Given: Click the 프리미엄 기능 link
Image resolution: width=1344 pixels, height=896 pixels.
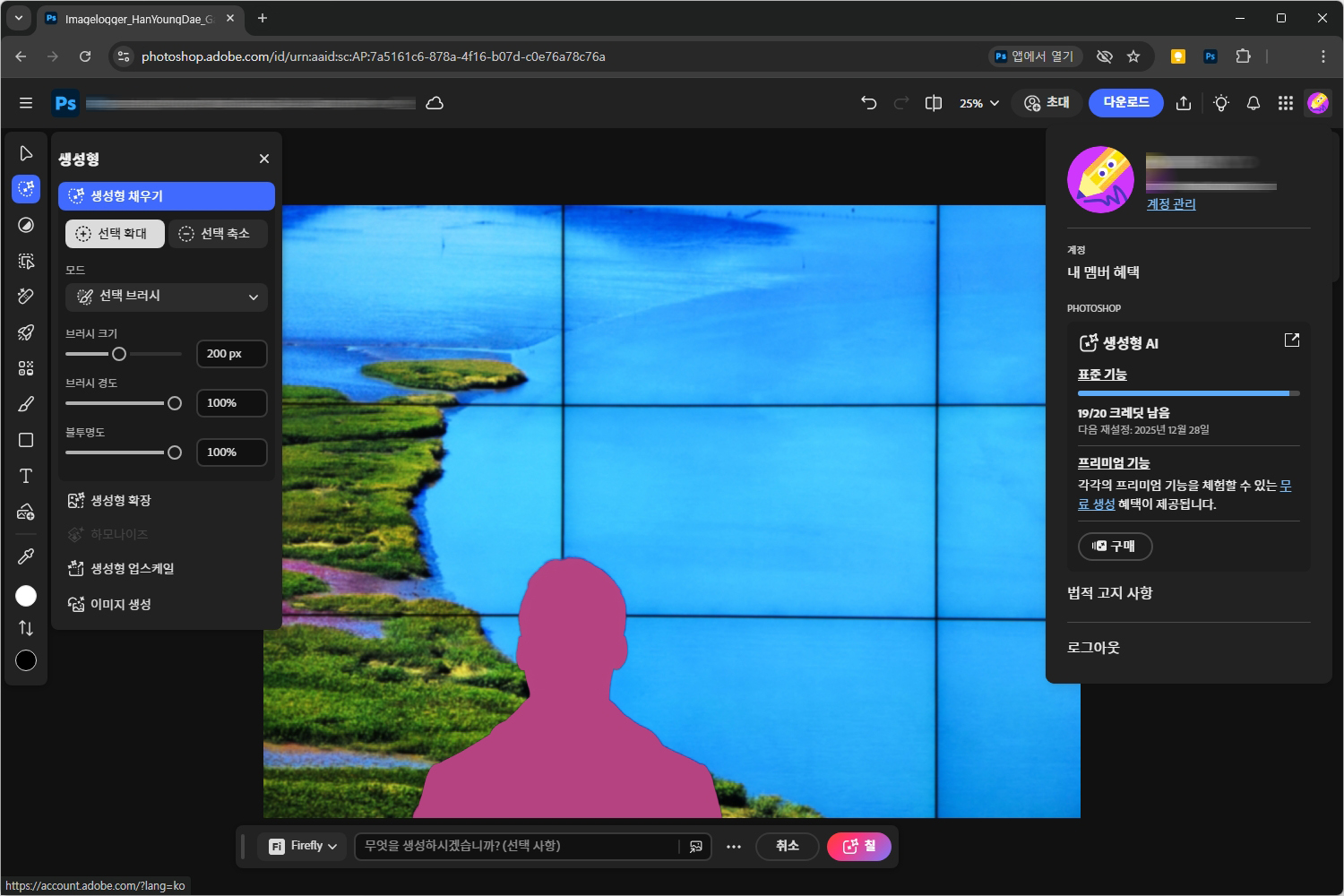Looking at the screenshot, I should pos(1114,463).
